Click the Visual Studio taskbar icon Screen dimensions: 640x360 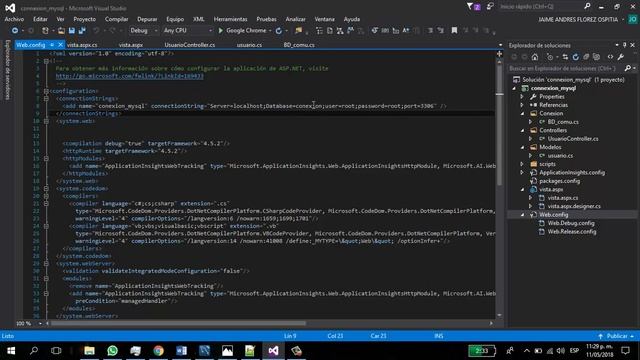[x=273, y=351]
